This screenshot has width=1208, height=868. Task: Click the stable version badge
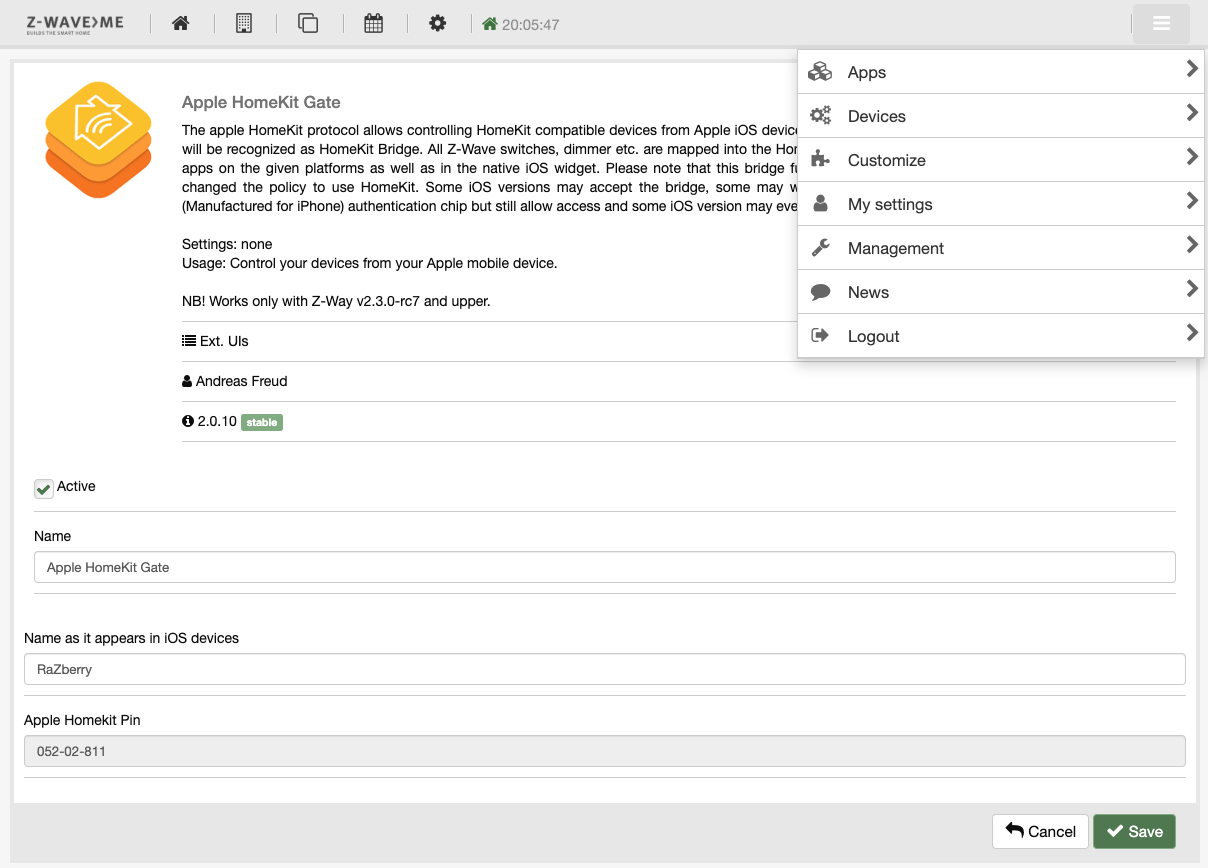click(x=262, y=422)
